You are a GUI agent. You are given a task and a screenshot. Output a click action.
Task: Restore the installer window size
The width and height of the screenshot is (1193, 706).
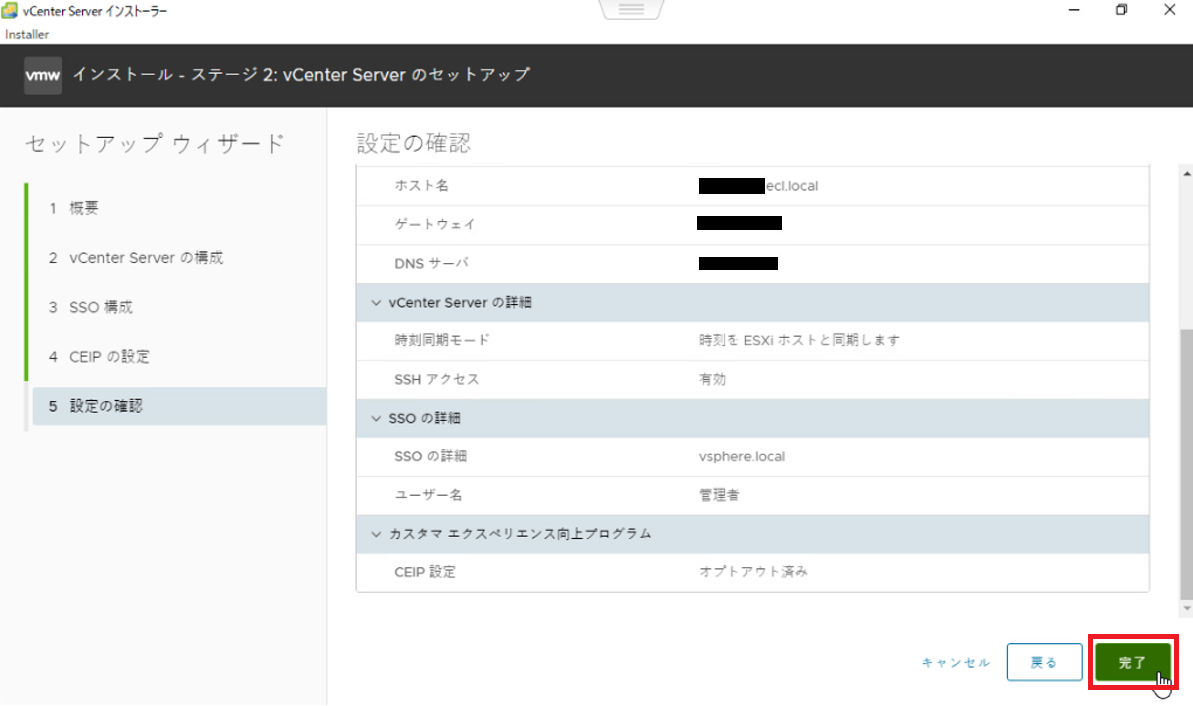pyautogui.click(x=1121, y=10)
